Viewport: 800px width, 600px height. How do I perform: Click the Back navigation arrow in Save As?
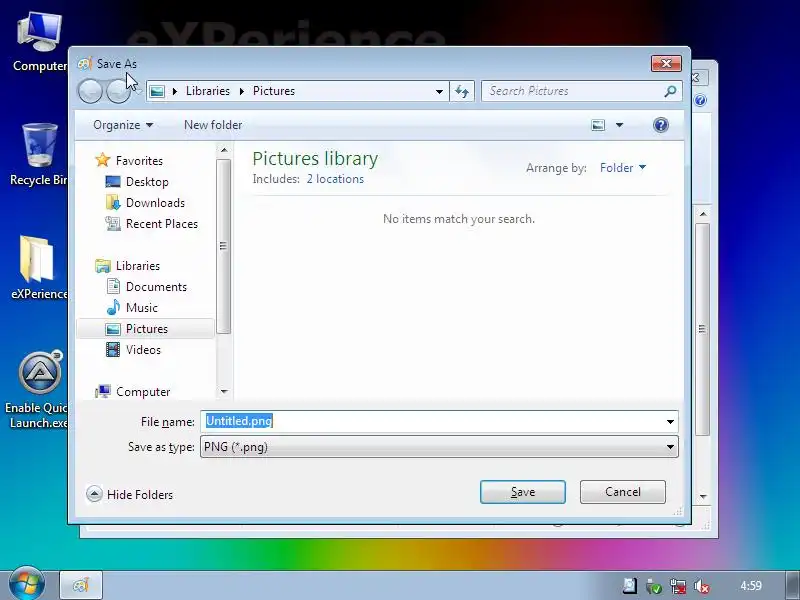[90, 91]
